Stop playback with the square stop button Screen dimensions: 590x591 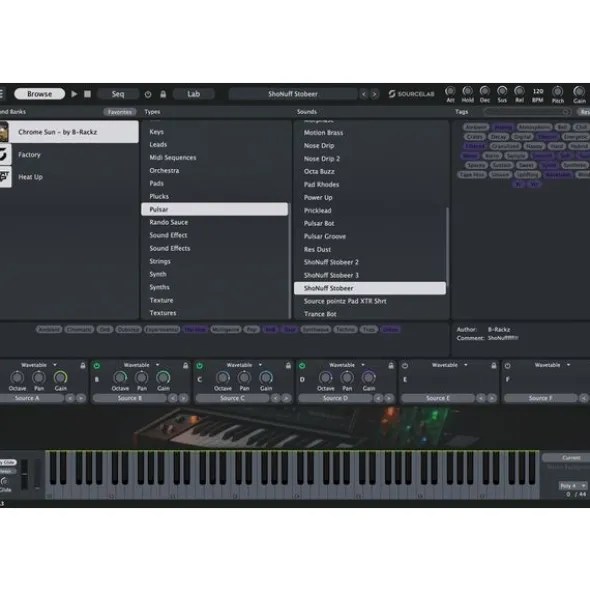[x=87, y=94]
